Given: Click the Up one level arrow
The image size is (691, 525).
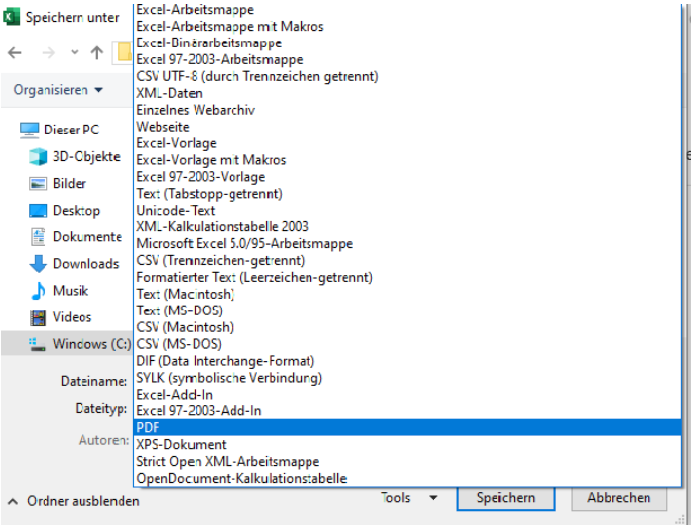Looking at the screenshot, I should pyautogui.click(x=97, y=53).
